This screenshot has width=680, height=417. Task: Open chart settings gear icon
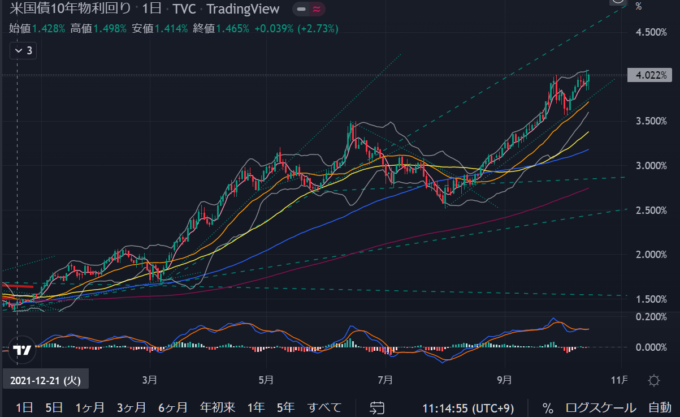pos(653,381)
